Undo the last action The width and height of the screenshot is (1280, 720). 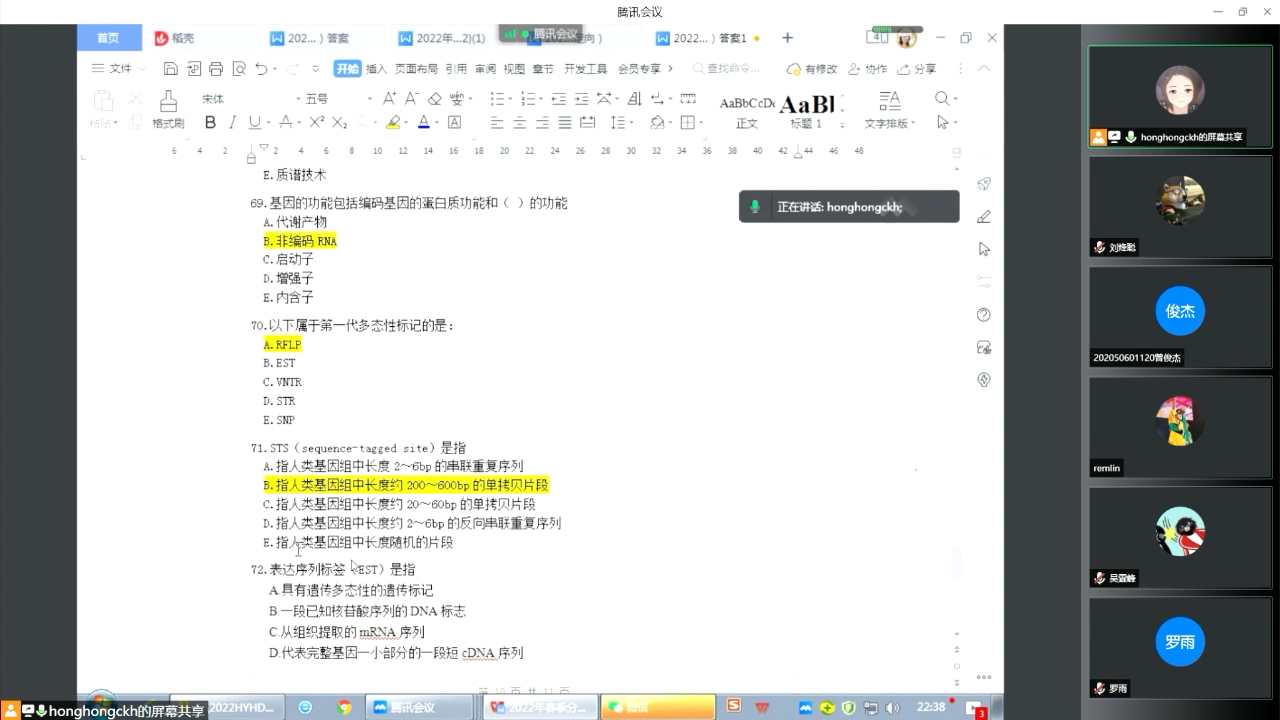point(261,69)
